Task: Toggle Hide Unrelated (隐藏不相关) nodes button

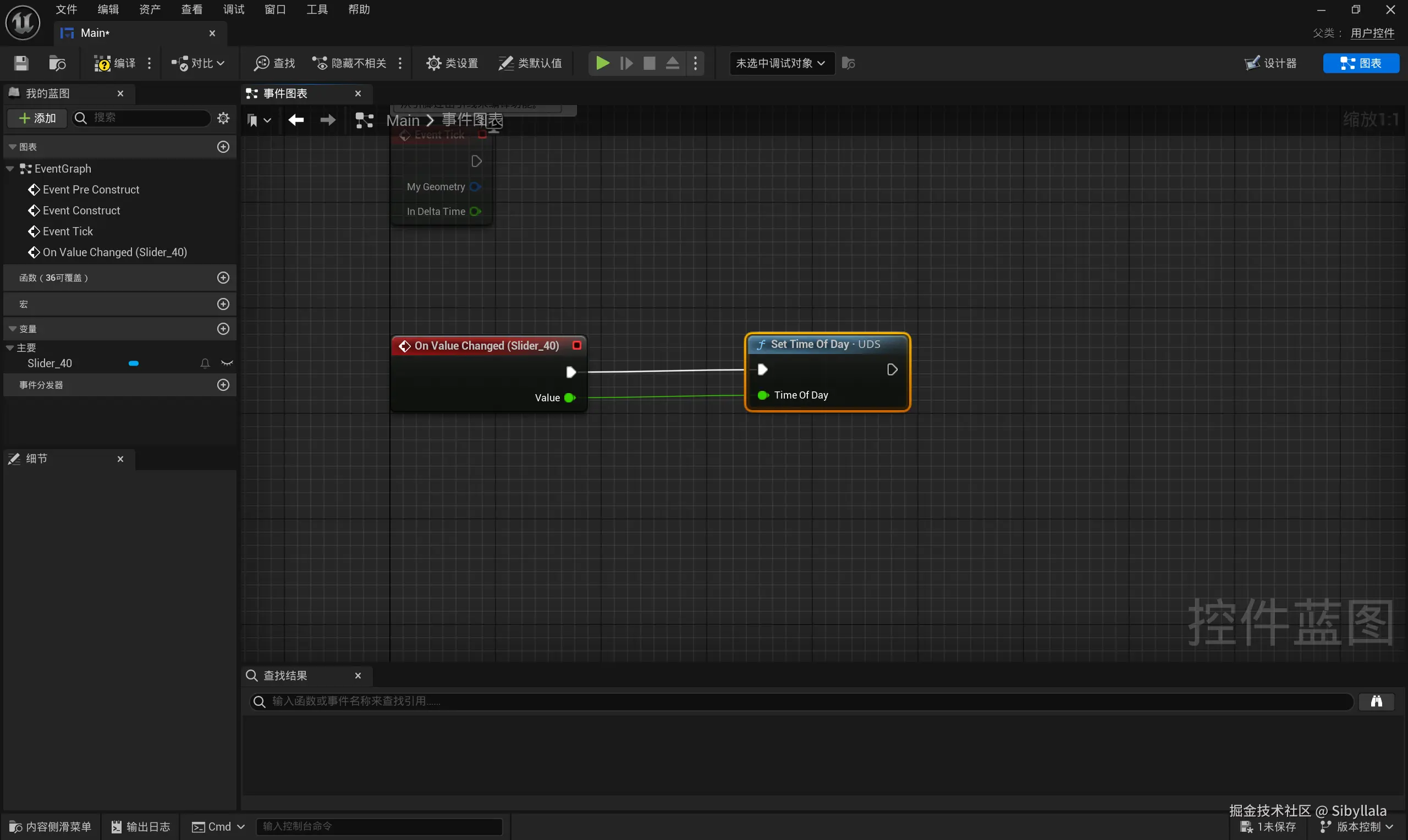Action: (x=349, y=63)
